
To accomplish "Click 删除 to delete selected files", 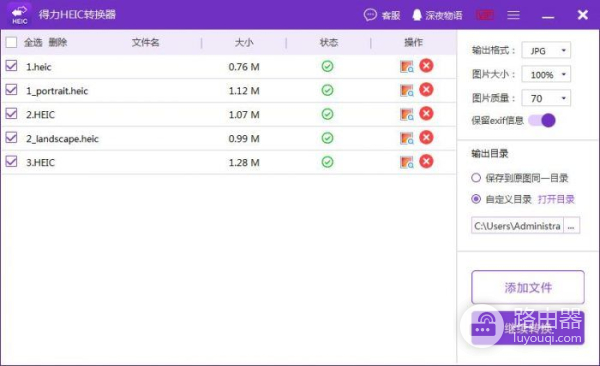I will [x=57, y=42].
